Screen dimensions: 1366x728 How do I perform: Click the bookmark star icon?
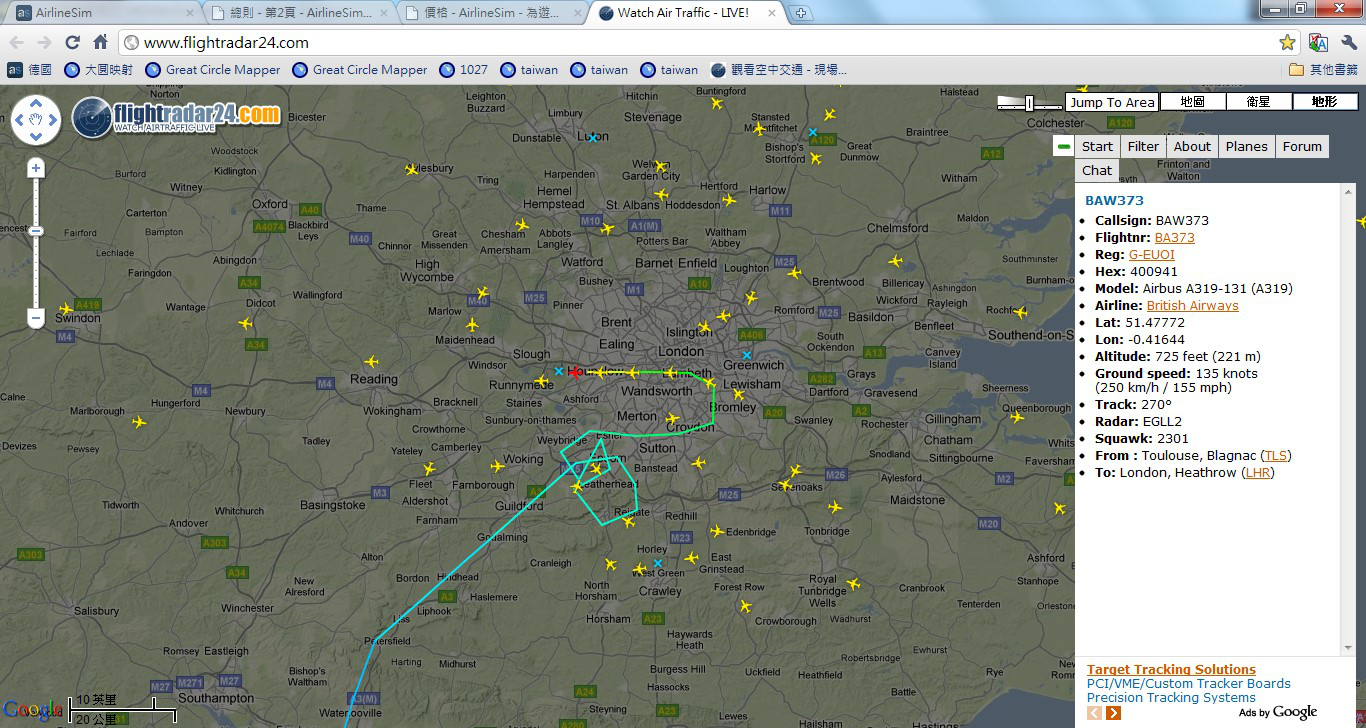click(x=1287, y=43)
